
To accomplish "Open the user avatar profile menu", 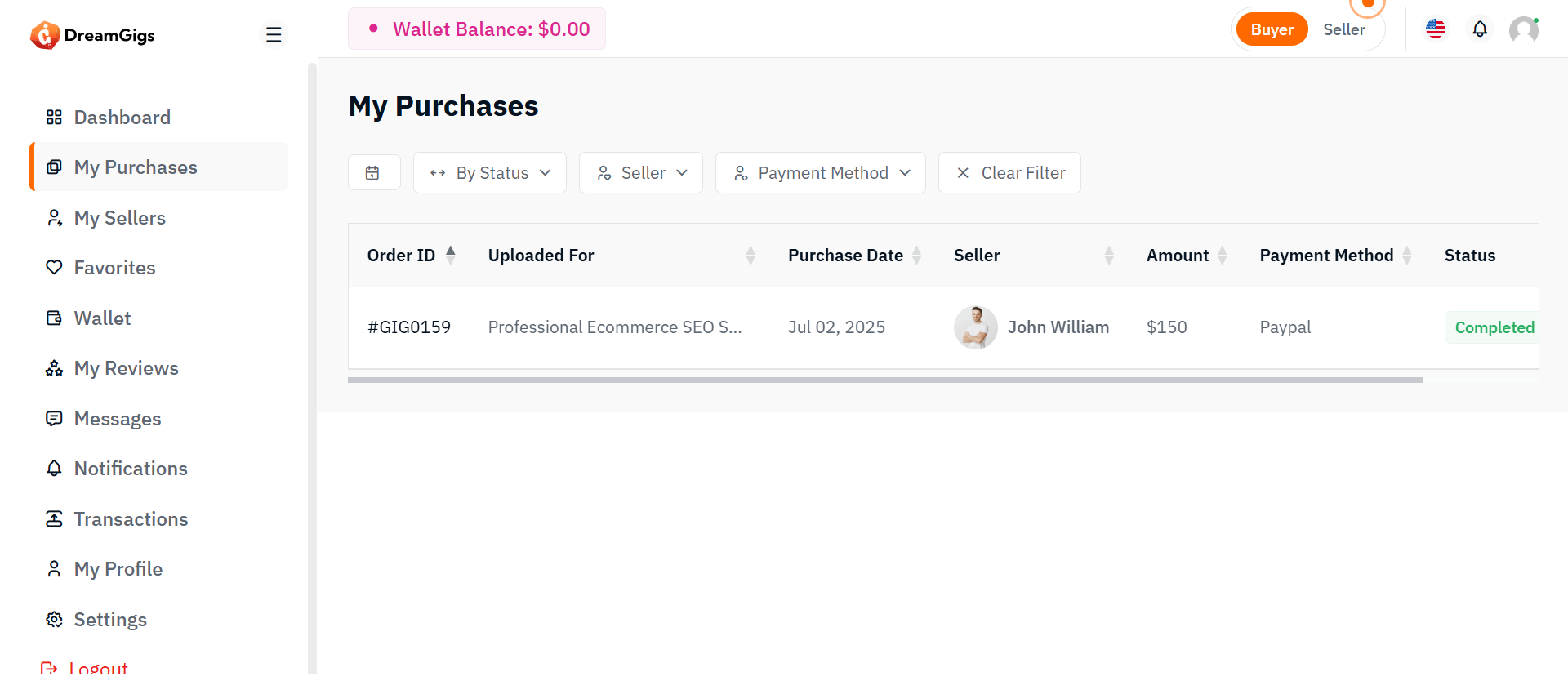I will coord(1523,30).
